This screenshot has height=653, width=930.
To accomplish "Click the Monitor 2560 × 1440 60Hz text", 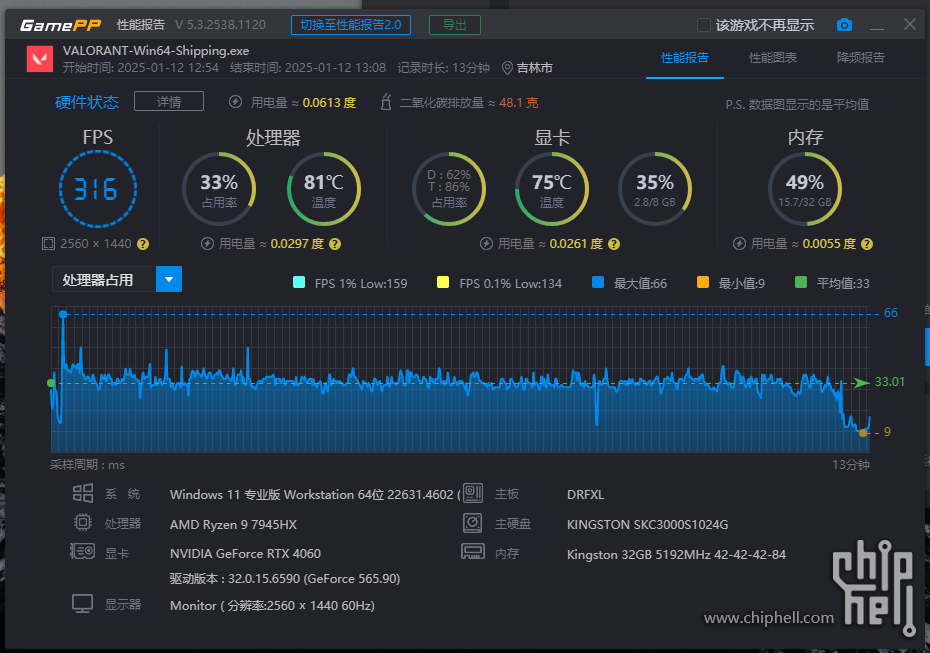I will click(272, 606).
